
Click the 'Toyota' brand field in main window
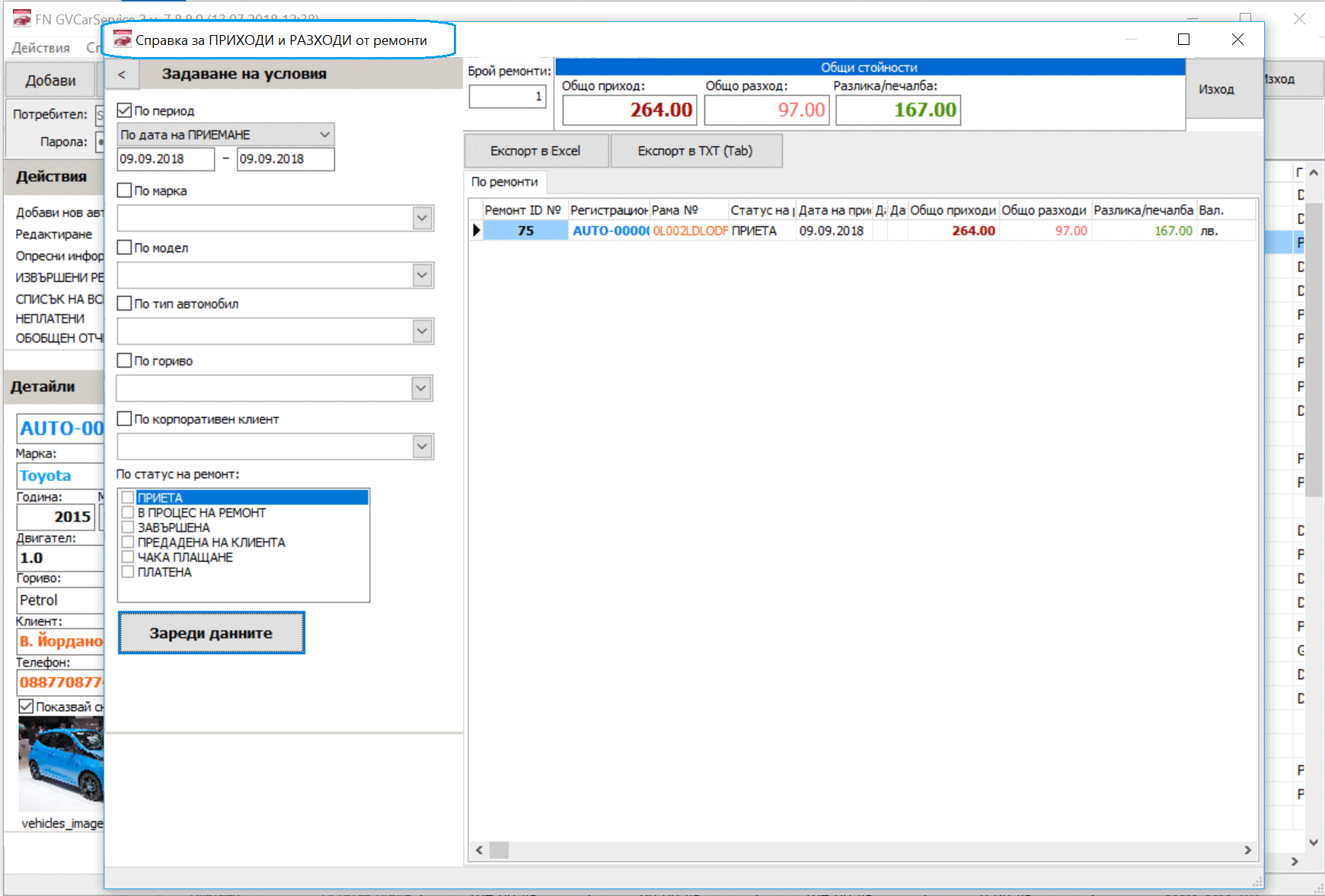pyautogui.click(x=60, y=476)
